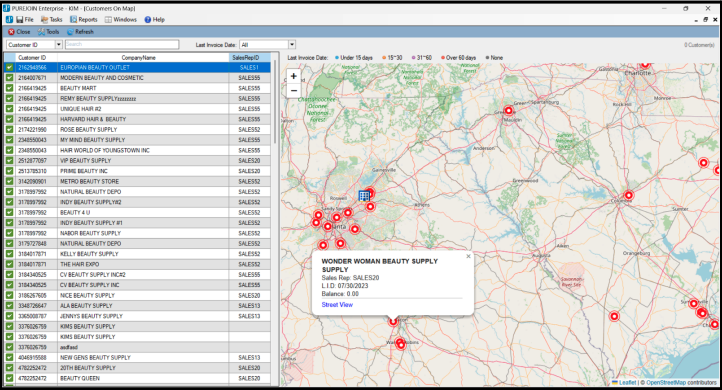Click the blue grid building marker on map

(364, 196)
